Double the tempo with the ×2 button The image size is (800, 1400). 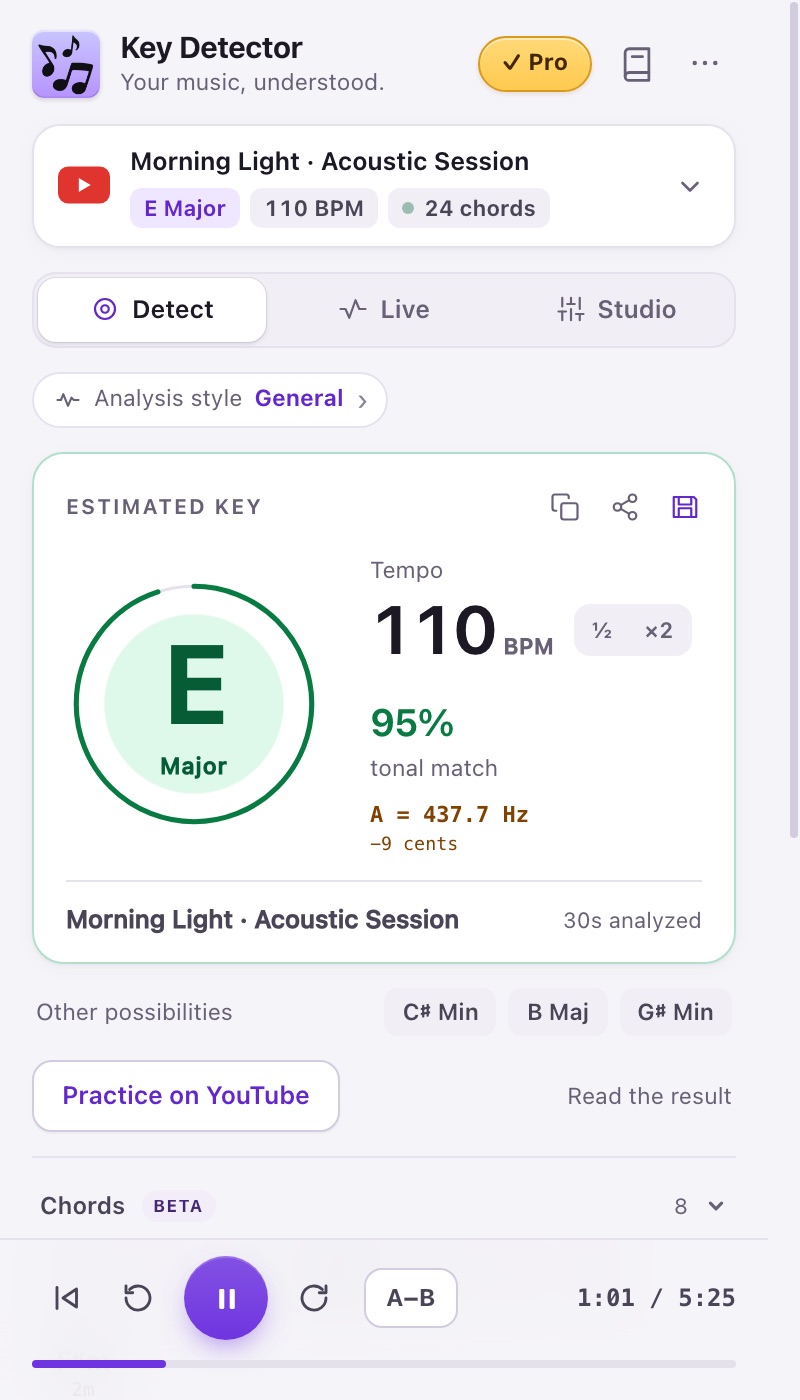click(658, 631)
